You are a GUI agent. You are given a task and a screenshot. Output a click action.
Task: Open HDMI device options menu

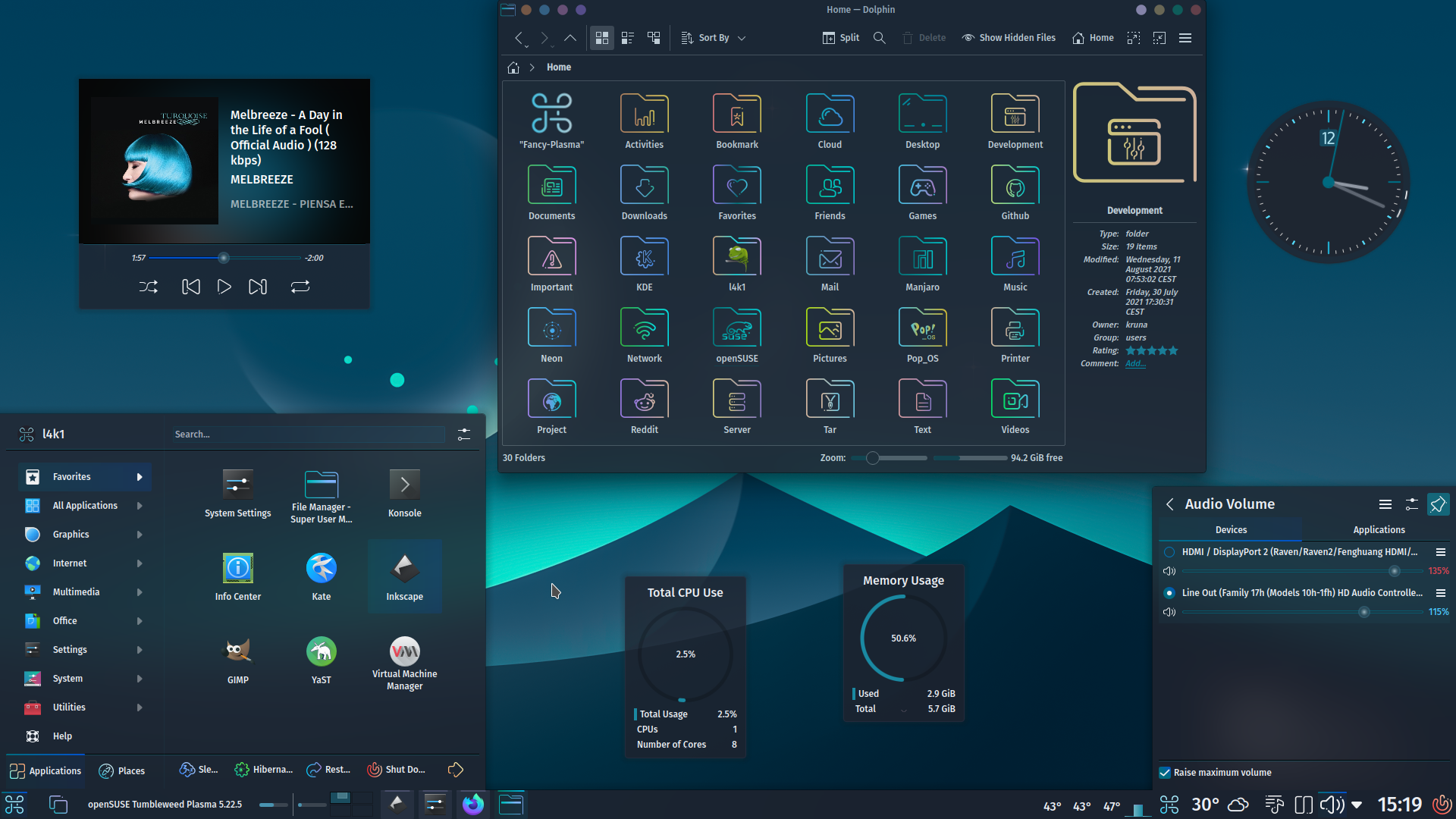(x=1440, y=552)
